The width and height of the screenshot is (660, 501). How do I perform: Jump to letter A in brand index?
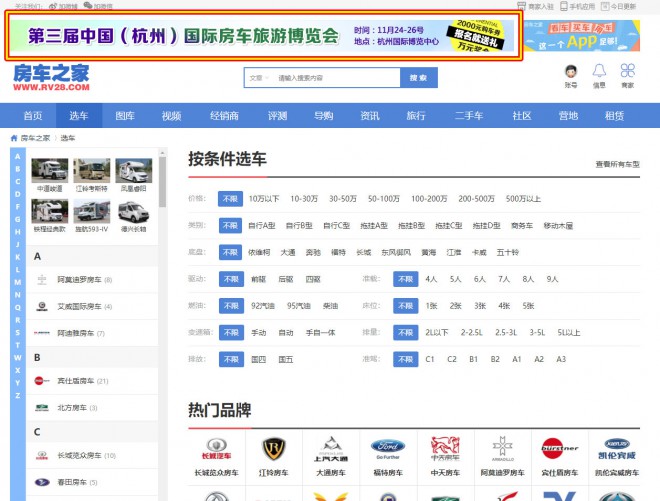click(x=18, y=157)
